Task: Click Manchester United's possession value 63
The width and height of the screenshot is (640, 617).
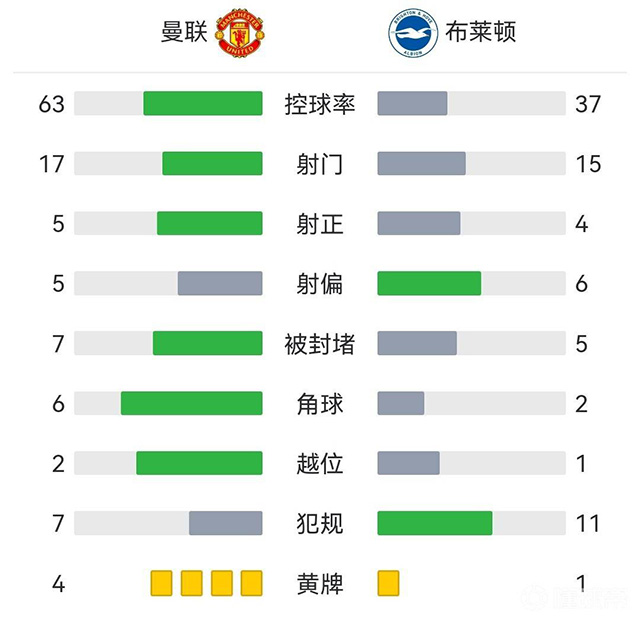Action: 51,103
